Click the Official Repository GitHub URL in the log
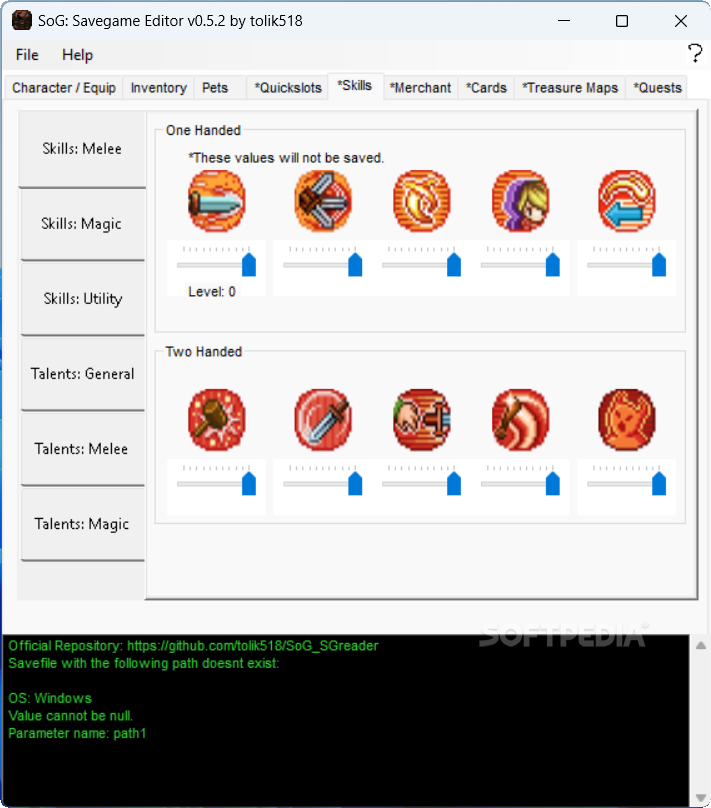This screenshot has height=808, width=711. pyautogui.click(x=252, y=646)
